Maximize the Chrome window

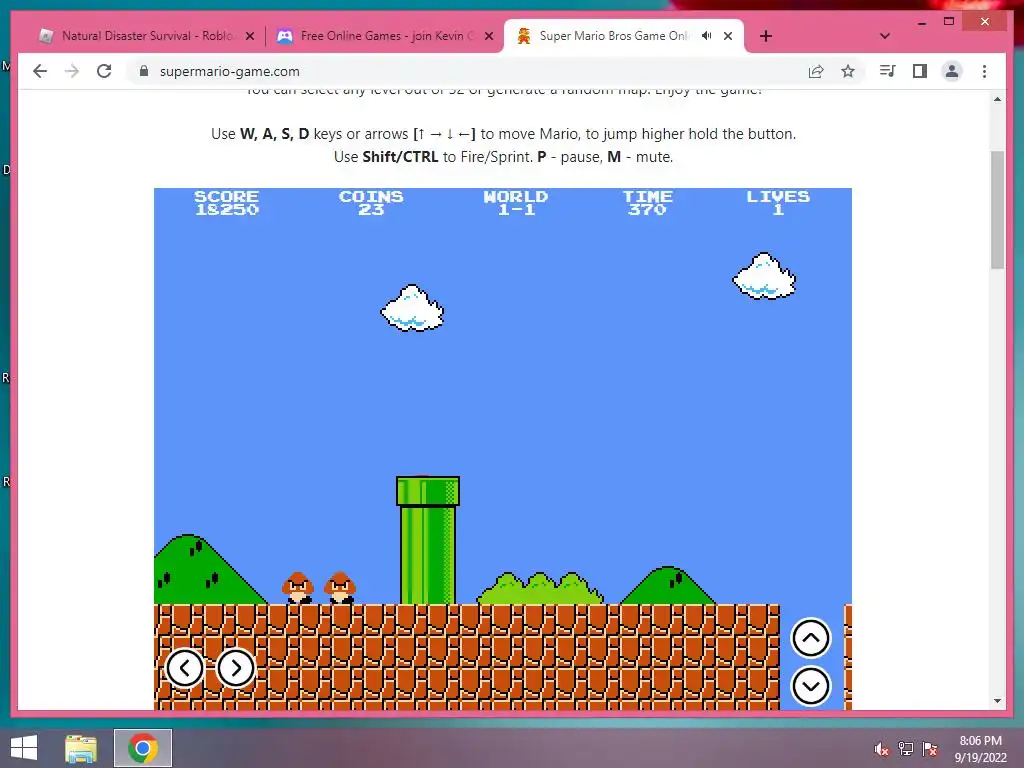click(949, 22)
